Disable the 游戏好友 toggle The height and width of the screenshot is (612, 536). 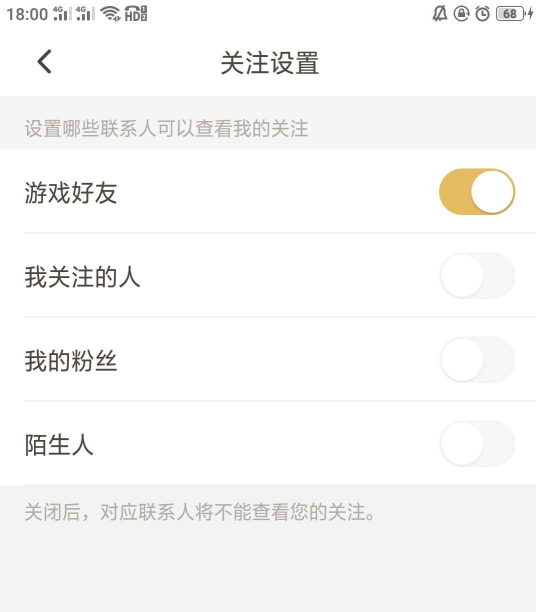[x=477, y=192]
